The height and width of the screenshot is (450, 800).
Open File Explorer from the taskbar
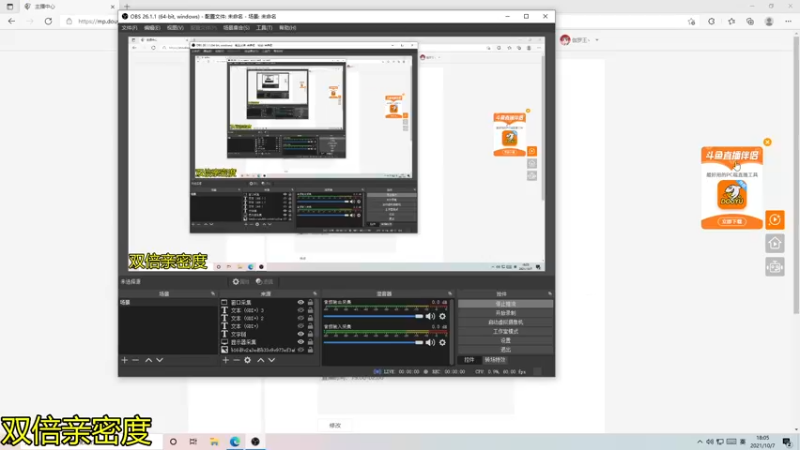(214, 441)
